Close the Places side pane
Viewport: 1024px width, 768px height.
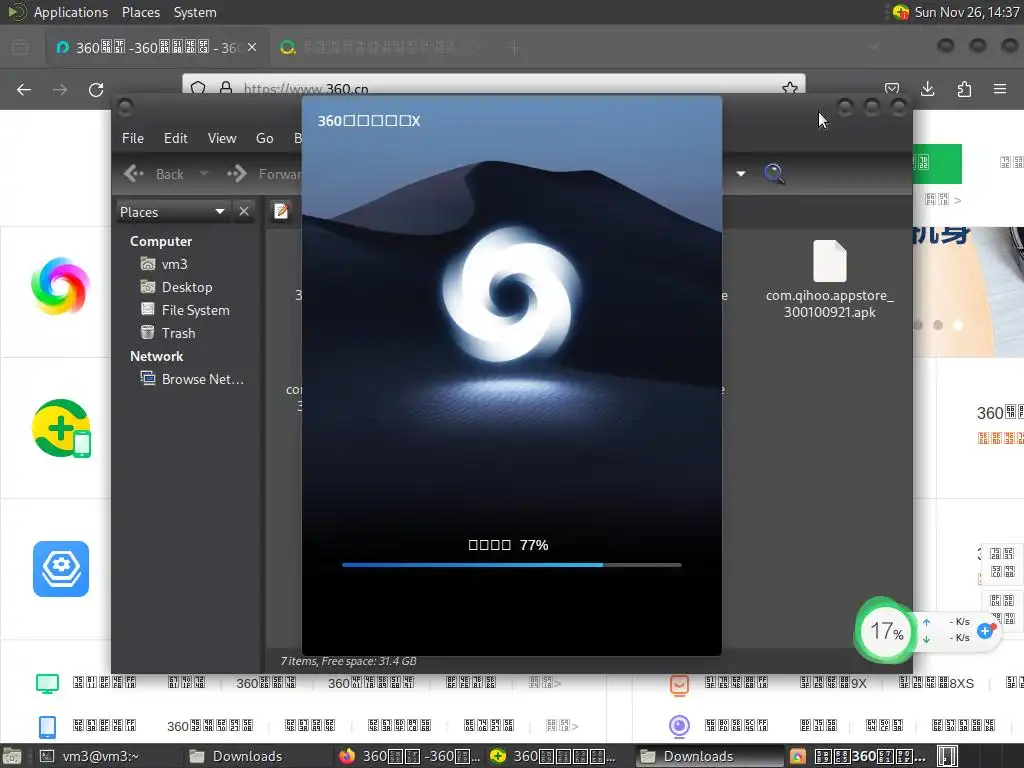click(244, 212)
